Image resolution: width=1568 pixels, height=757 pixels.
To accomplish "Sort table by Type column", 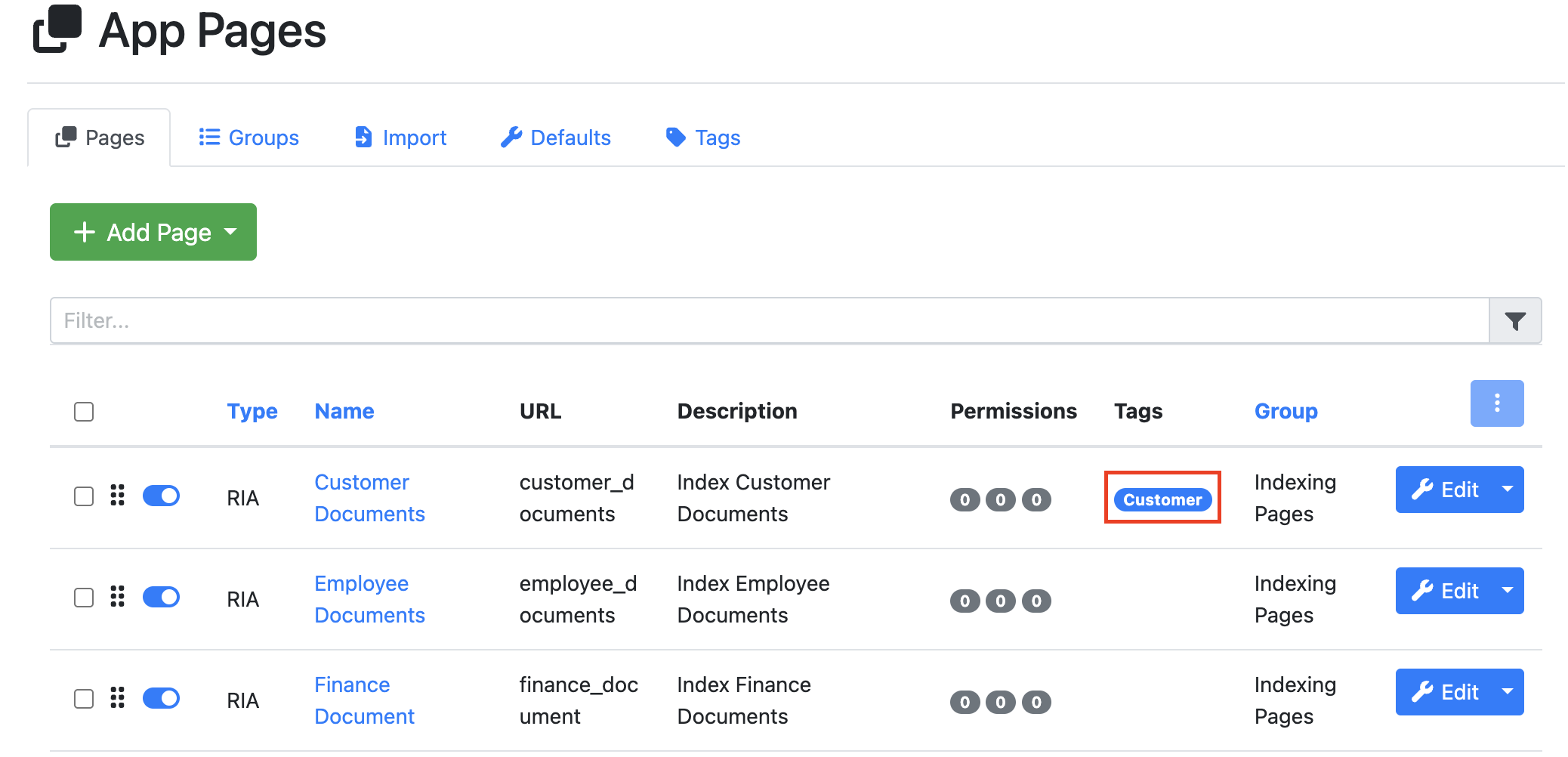I will coord(252,411).
